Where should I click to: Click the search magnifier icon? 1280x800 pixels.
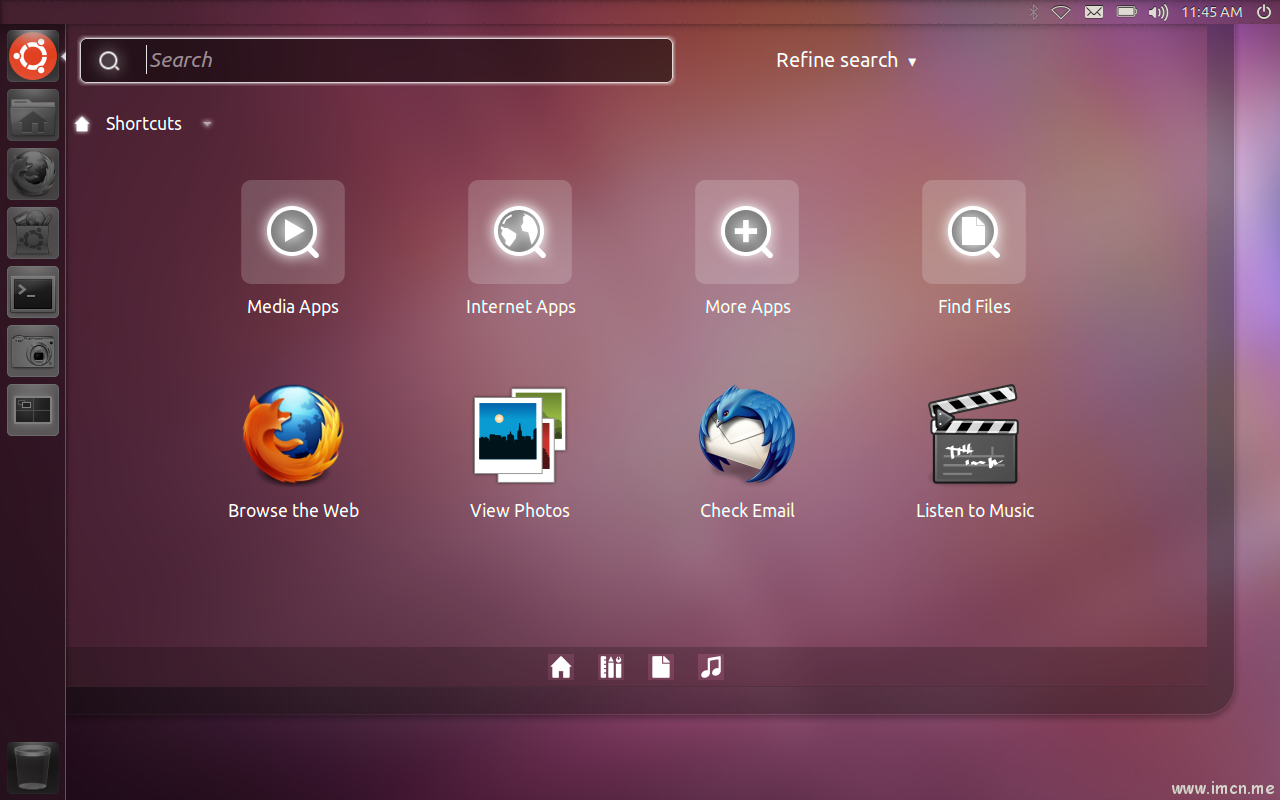pyautogui.click(x=109, y=61)
